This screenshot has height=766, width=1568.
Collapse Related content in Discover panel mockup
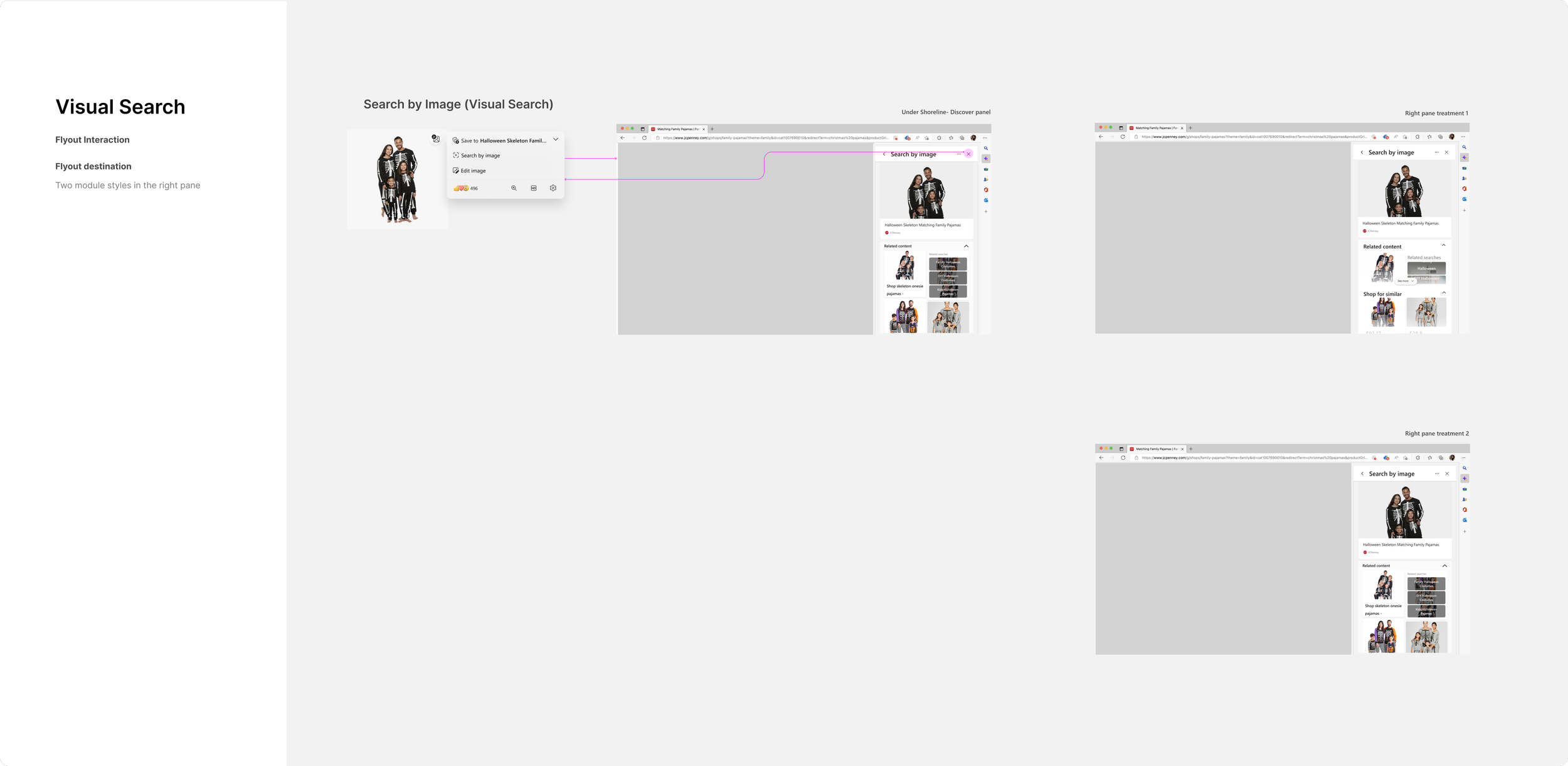pyautogui.click(x=966, y=246)
